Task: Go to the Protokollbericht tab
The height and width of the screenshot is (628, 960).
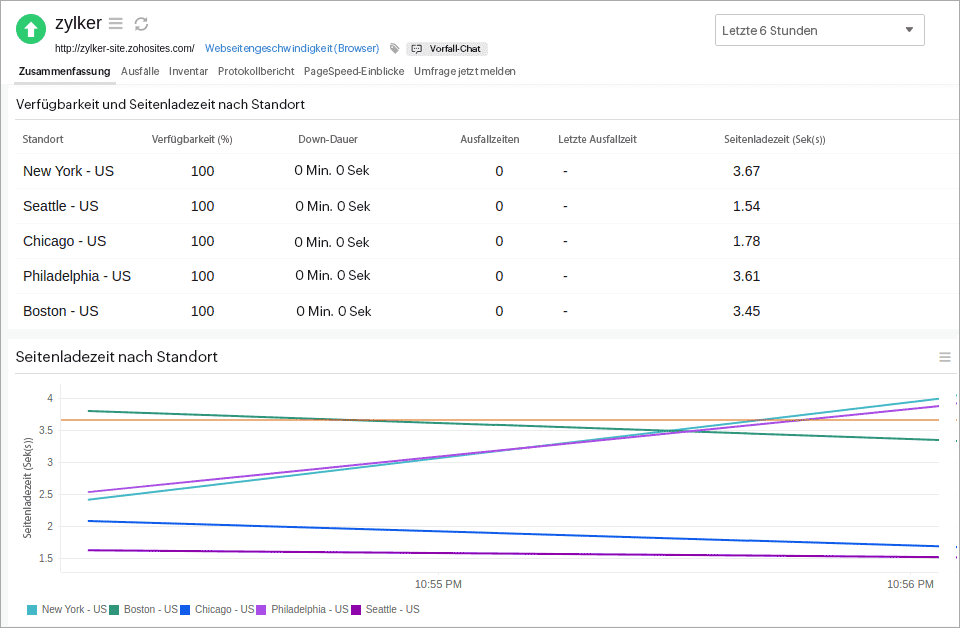Action: point(256,71)
